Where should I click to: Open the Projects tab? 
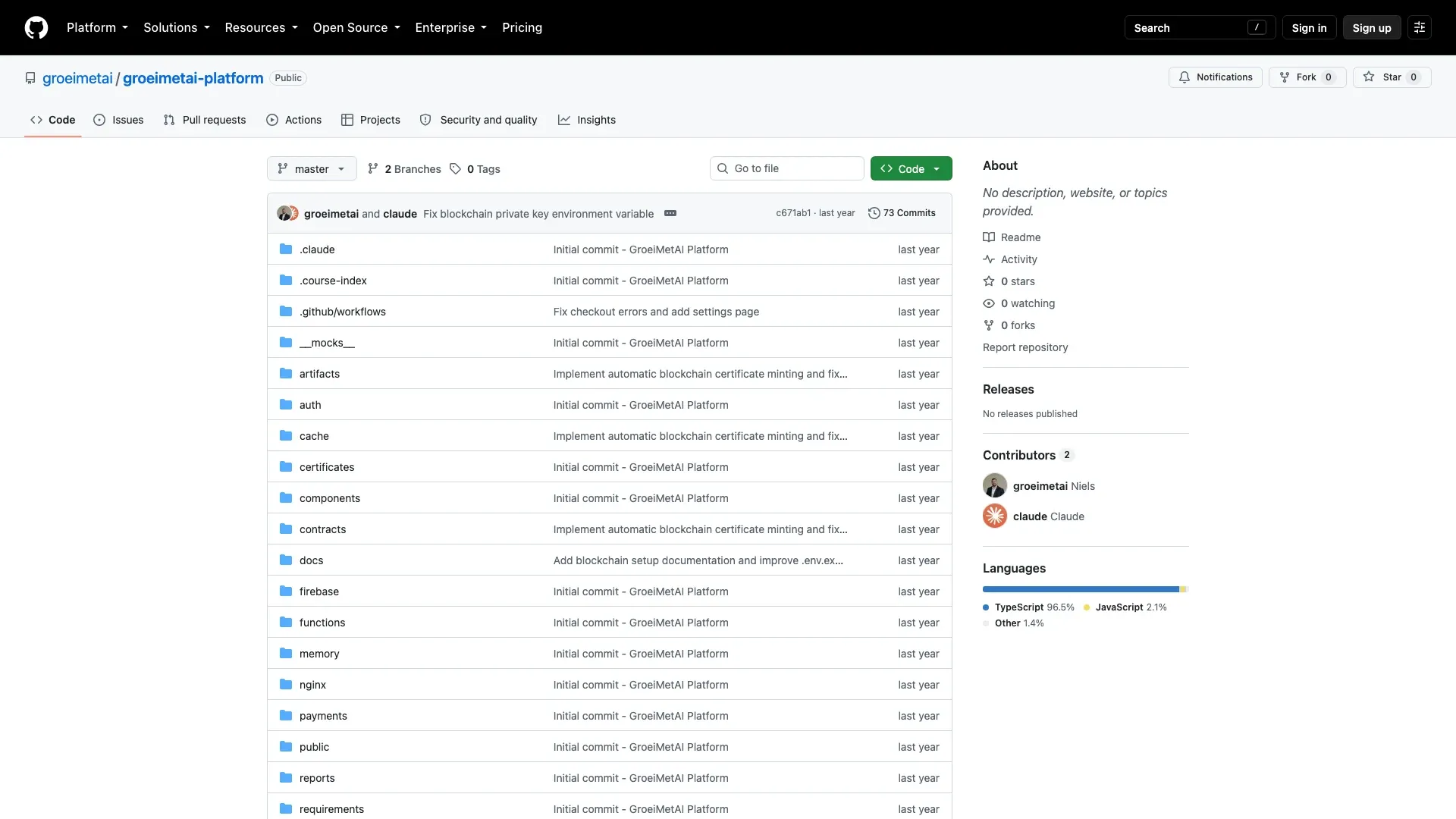click(x=371, y=120)
